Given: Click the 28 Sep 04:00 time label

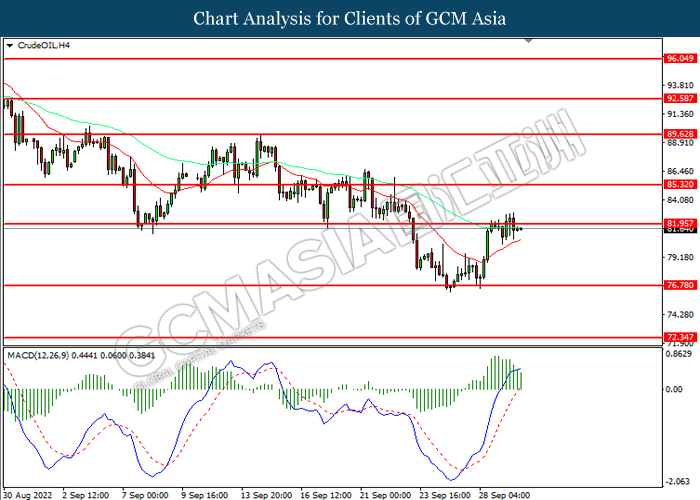Looking at the screenshot, I should pos(504,495).
